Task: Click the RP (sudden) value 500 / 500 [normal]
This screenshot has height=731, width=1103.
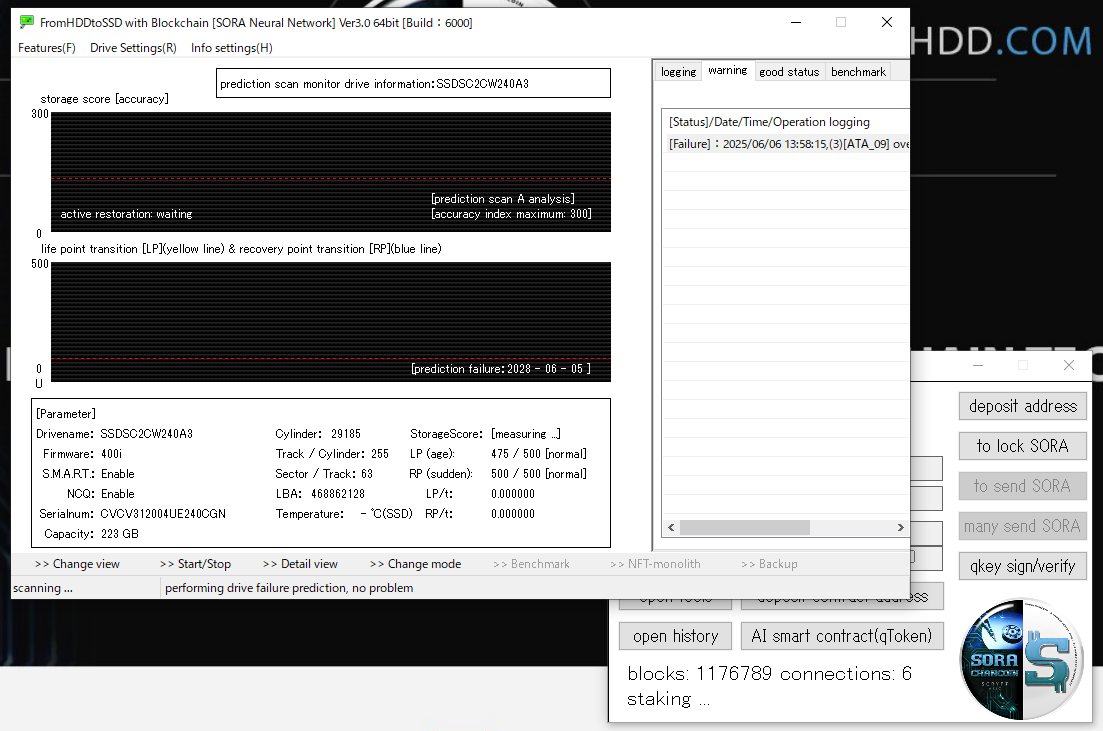Action: click(x=539, y=474)
